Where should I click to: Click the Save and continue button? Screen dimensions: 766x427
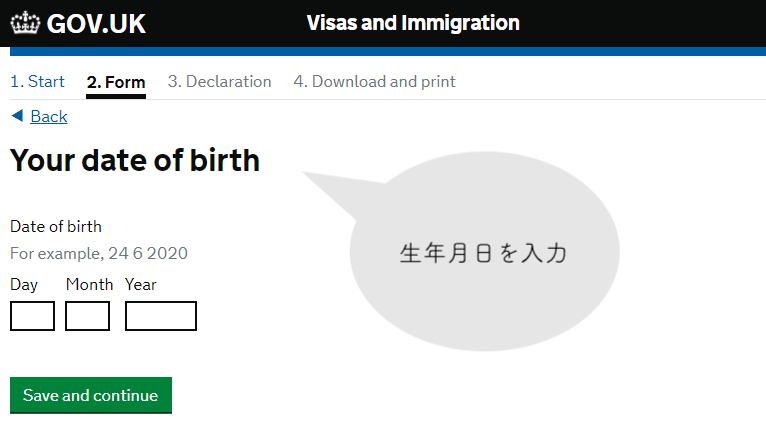(x=91, y=395)
